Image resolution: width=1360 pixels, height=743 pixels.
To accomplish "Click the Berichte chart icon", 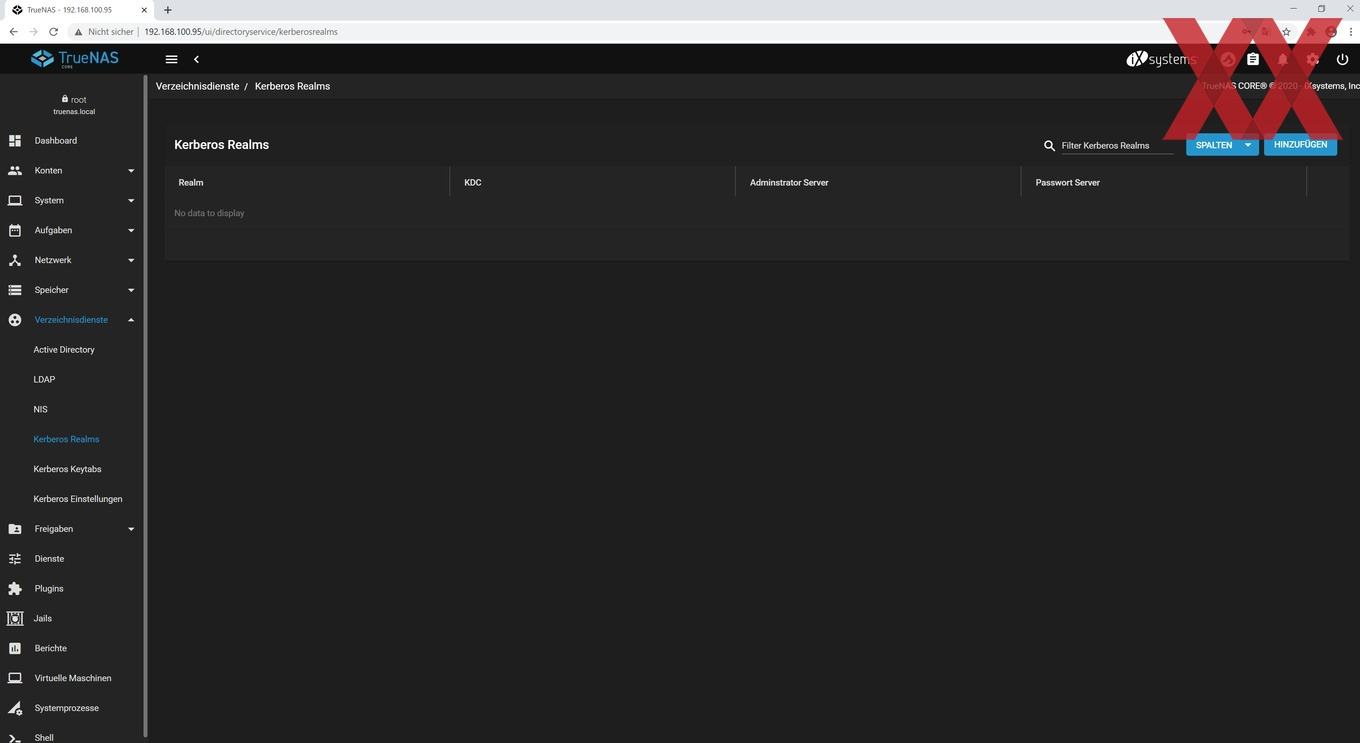I will (15, 649).
